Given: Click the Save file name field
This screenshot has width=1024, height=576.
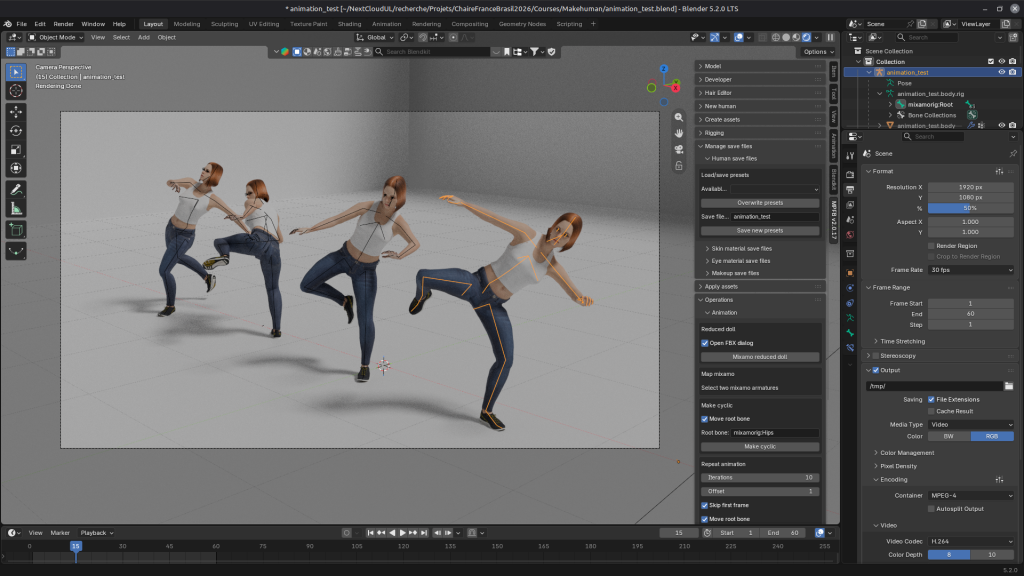Looking at the screenshot, I should (775, 217).
